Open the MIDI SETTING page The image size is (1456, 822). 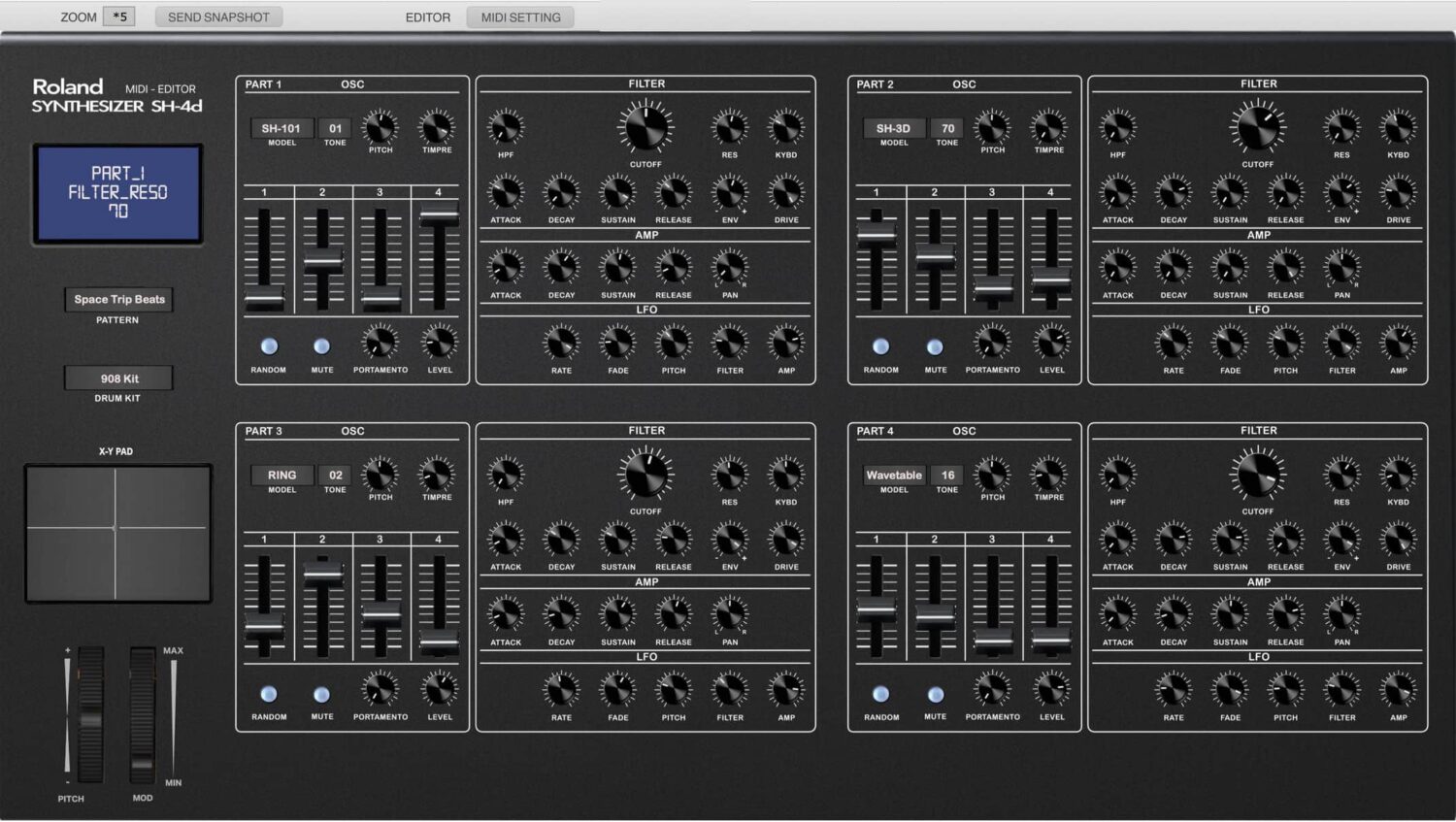[520, 16]
